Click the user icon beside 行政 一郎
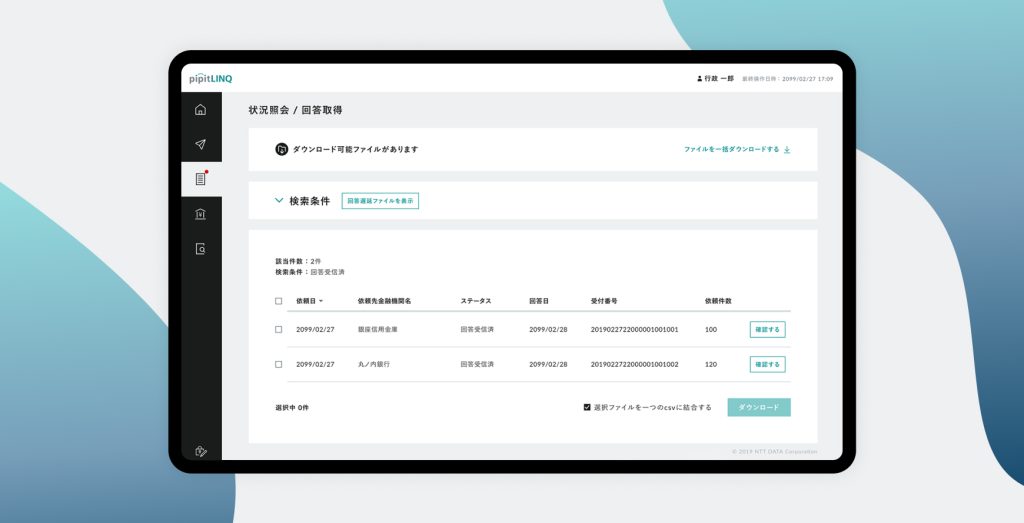The height and width of the screenshot is (523, 1024). click(699, 78)
